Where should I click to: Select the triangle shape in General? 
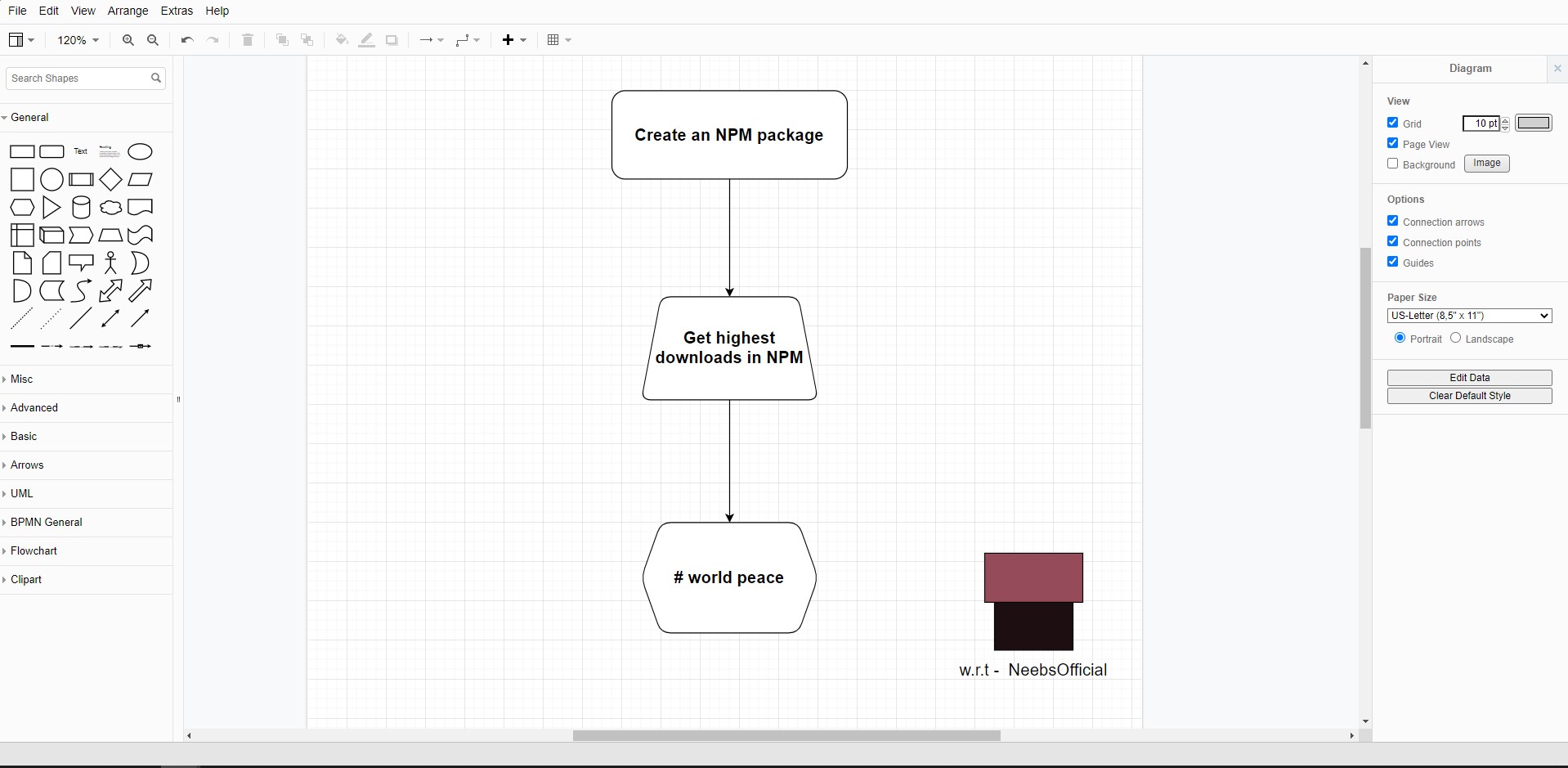pyautogui.click(x=52, y=208)
